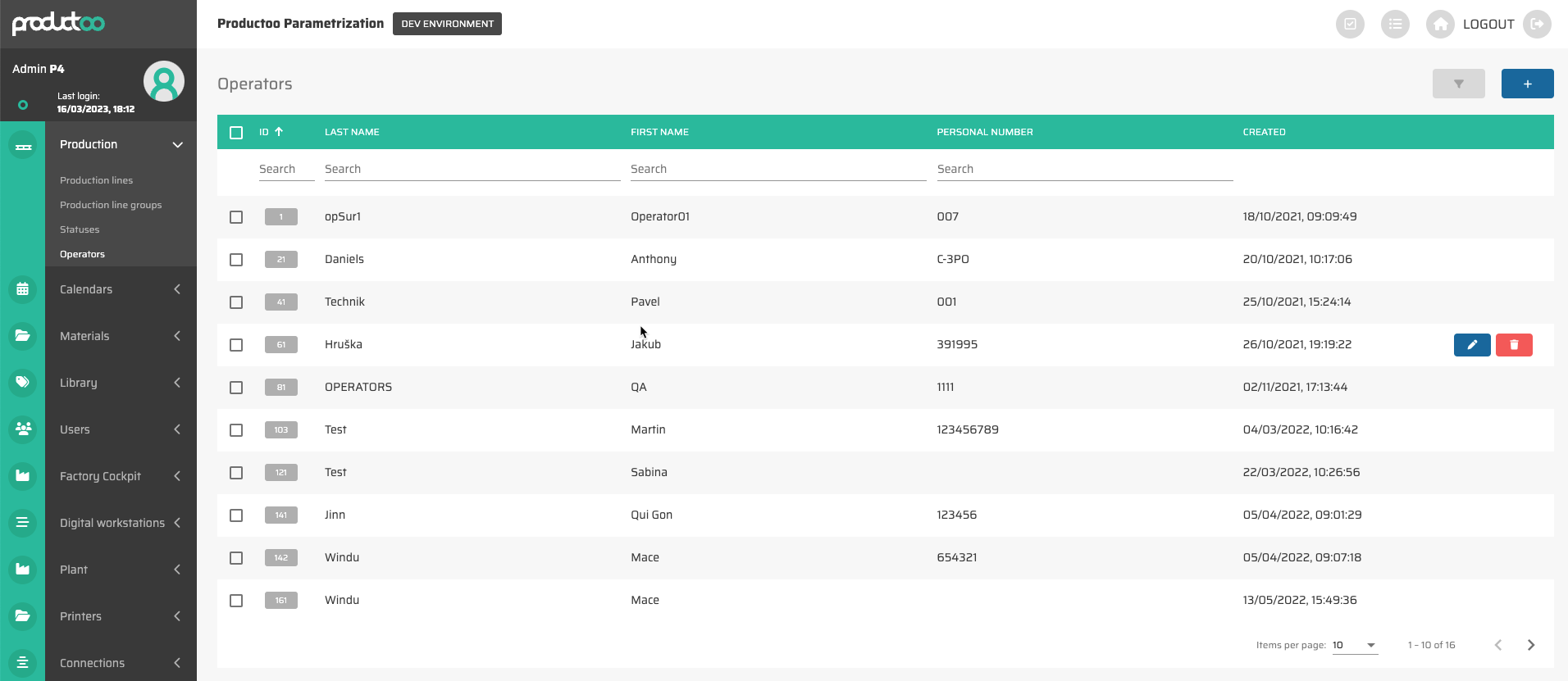The width and height of the screenshot is (1568, 681).
Task: Go to next page arrow
Action: (1530, 645)
